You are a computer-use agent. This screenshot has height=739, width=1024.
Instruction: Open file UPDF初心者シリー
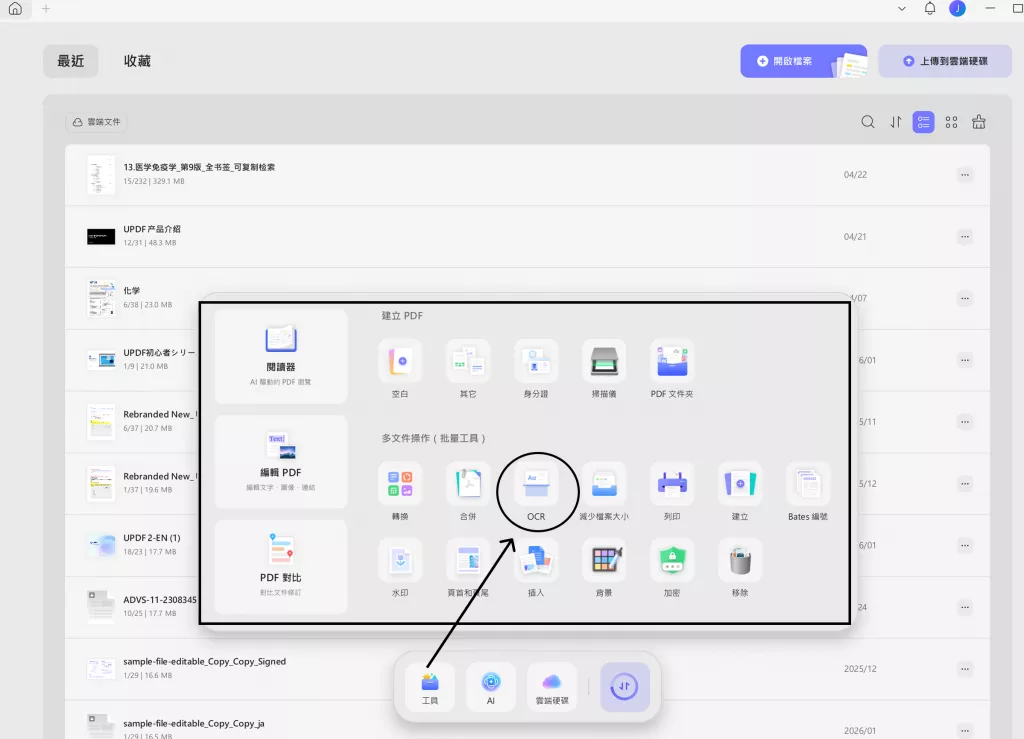click(159, 353)
